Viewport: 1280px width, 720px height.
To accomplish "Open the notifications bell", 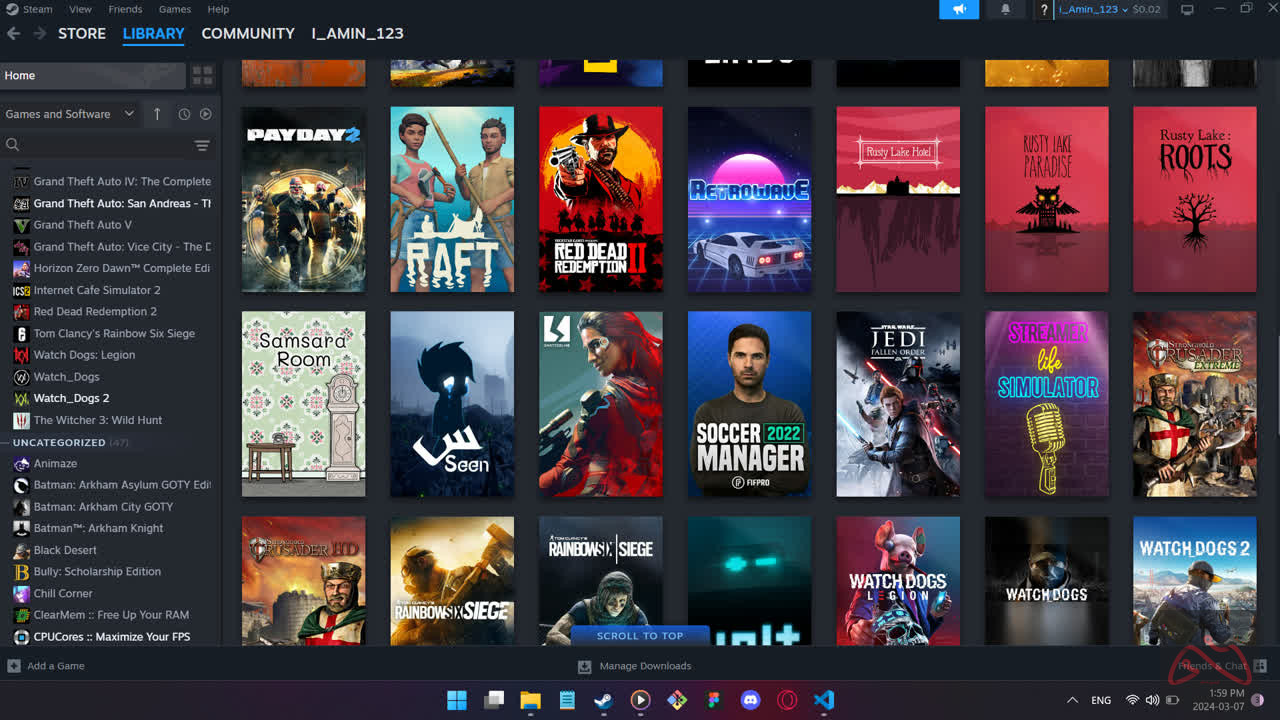I will [x=1005, y=10].
